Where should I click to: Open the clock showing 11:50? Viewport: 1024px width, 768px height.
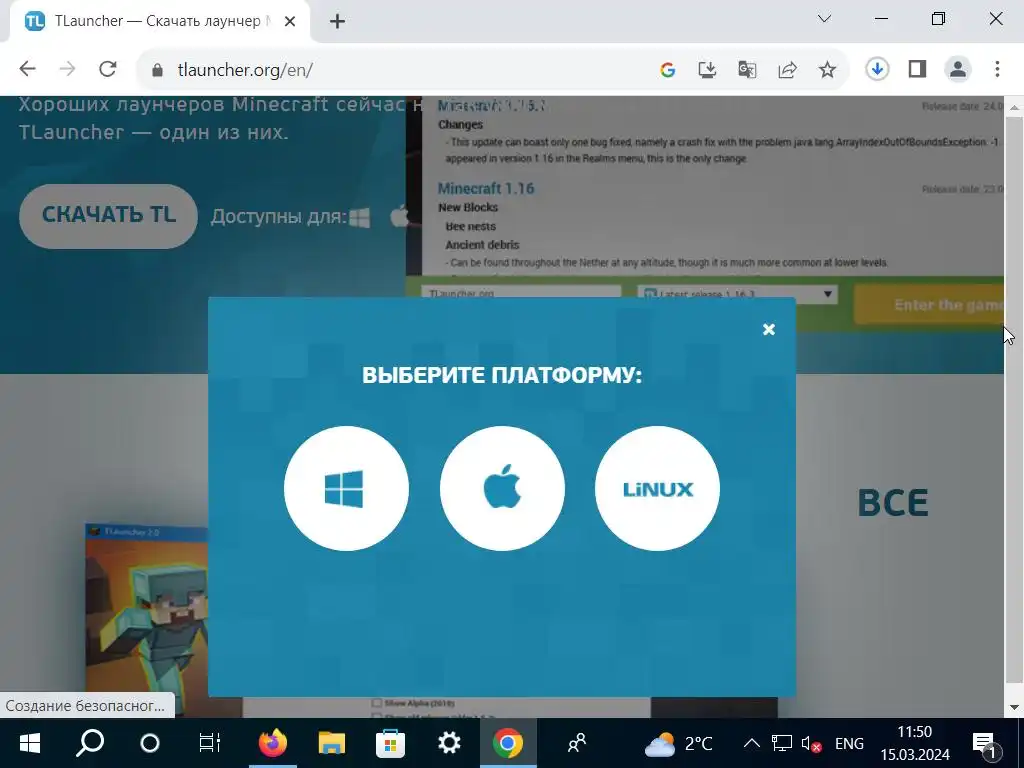[914, 743]
